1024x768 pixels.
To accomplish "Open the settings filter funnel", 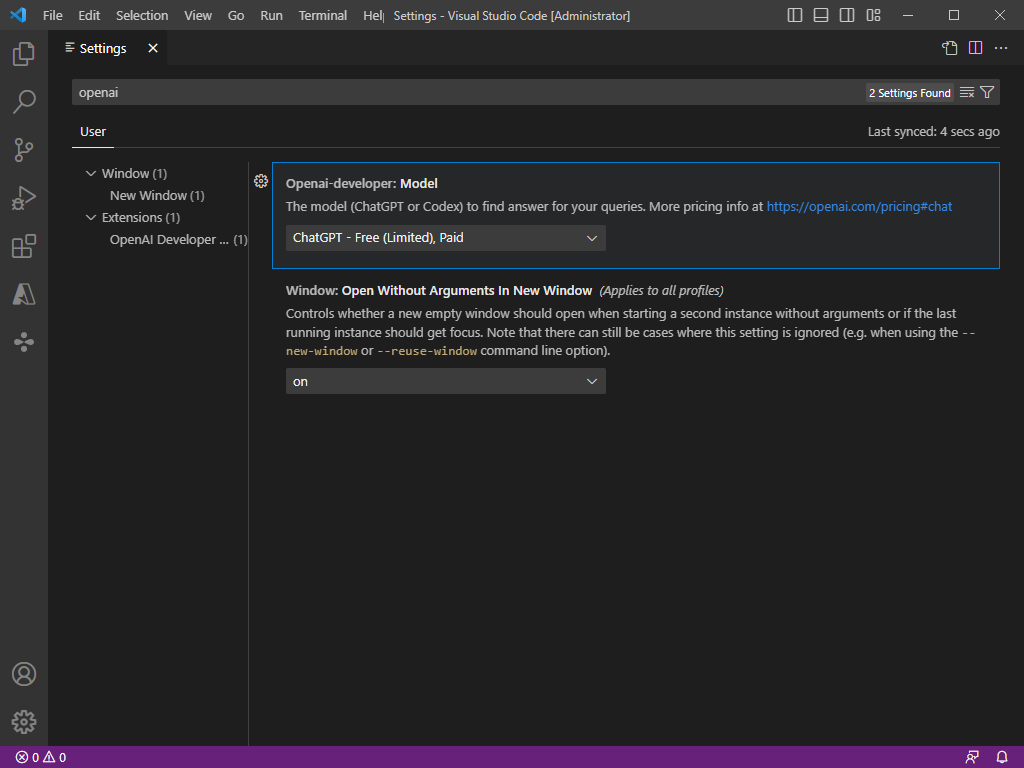I will (987, 93).
